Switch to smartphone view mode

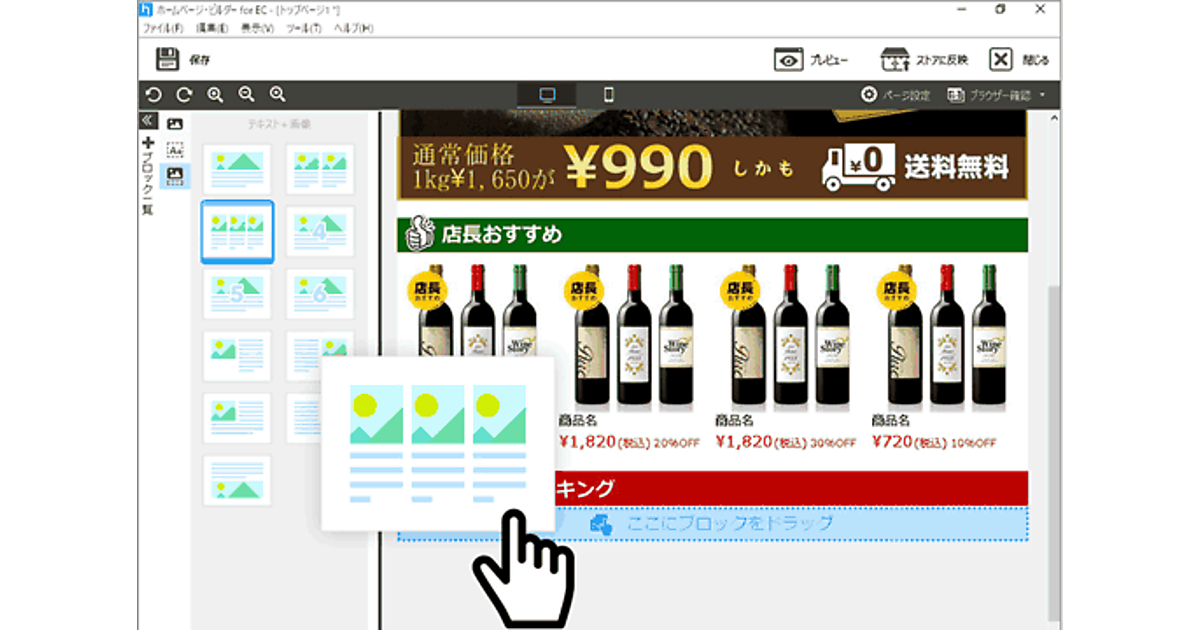pos(608,95)
